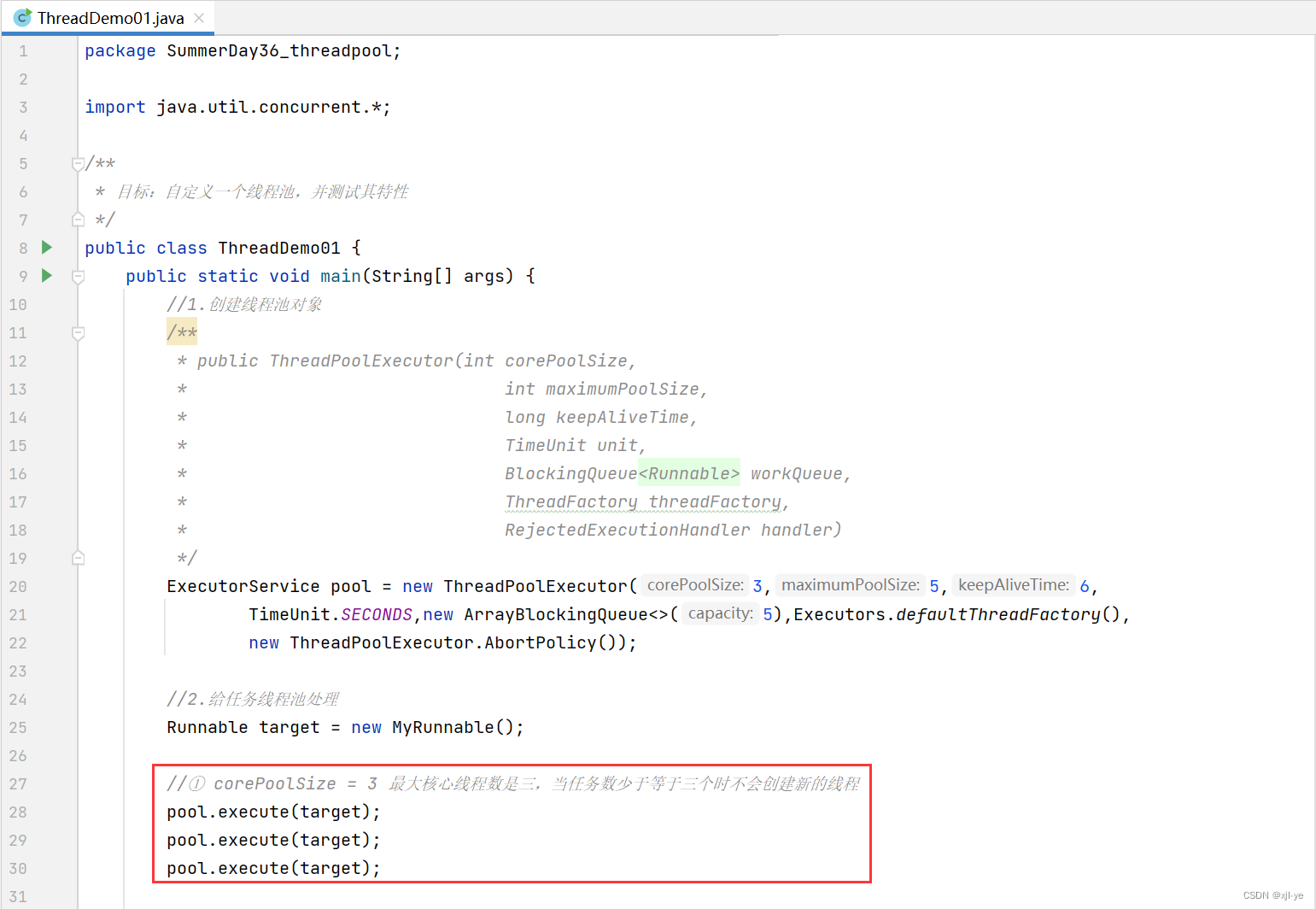This screenshot has height=909, width=1316.
Task: Click the comment //1 on line 10
Action: pyautogui.click(x=244, y=305)
